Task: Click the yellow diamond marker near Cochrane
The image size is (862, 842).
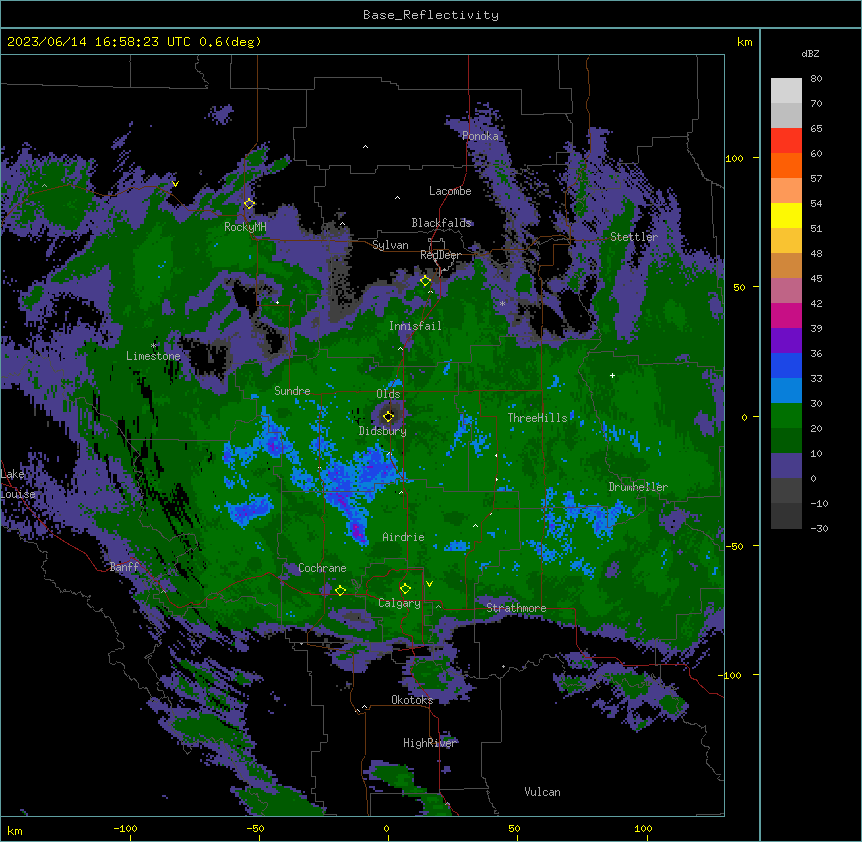Action: click(340, 590)
